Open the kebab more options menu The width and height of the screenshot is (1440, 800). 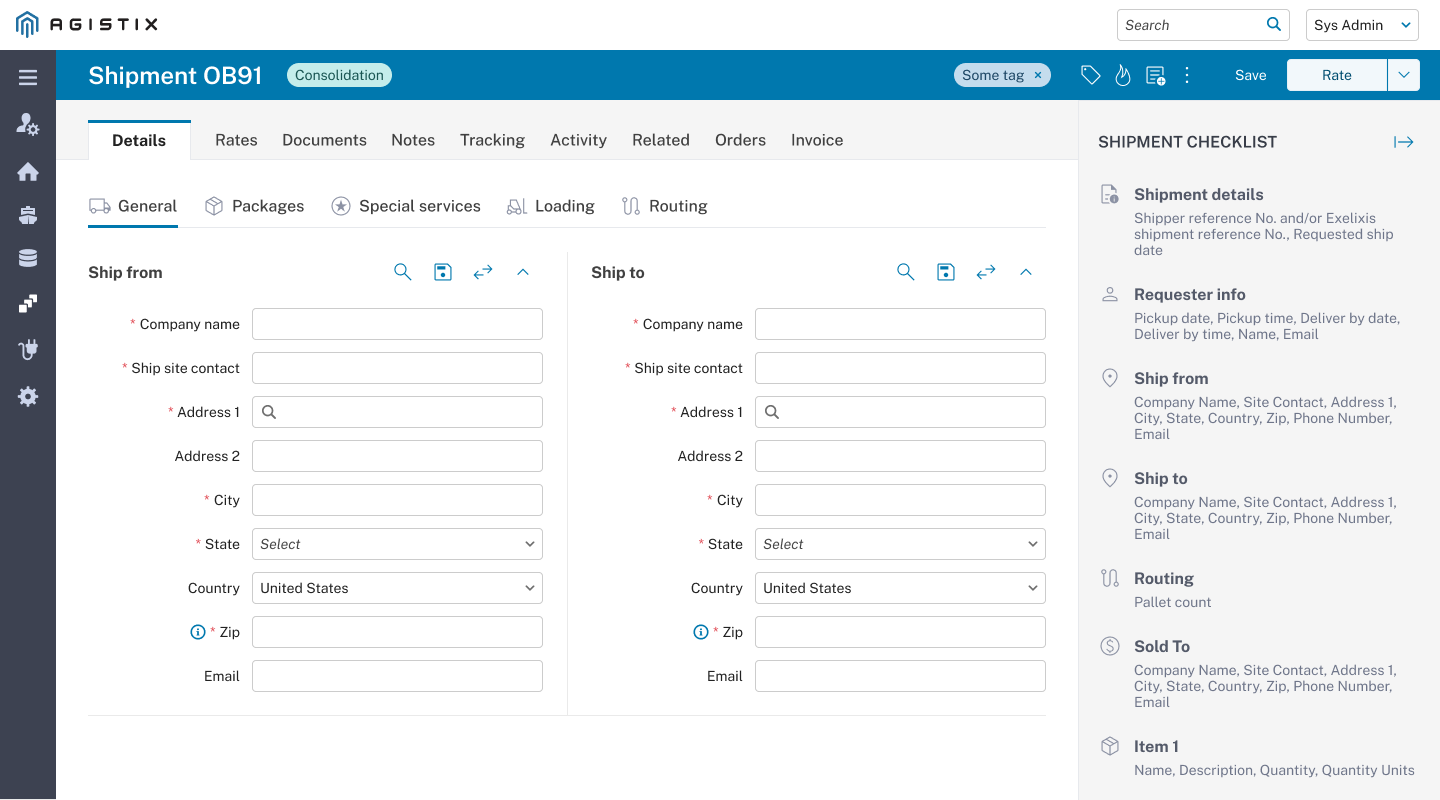pos(1187,75)
